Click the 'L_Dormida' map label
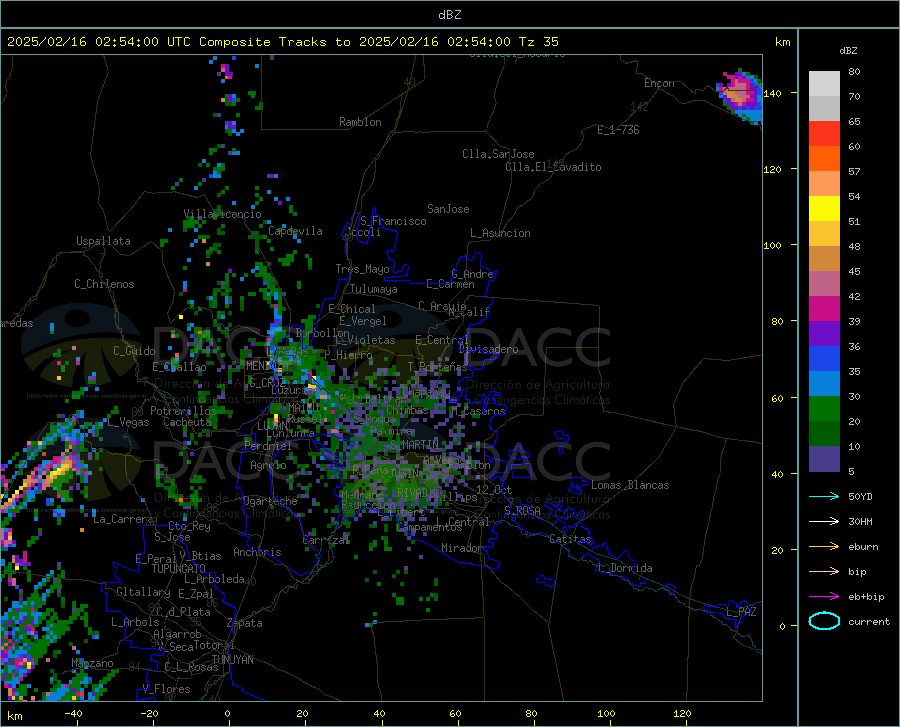 625,568
